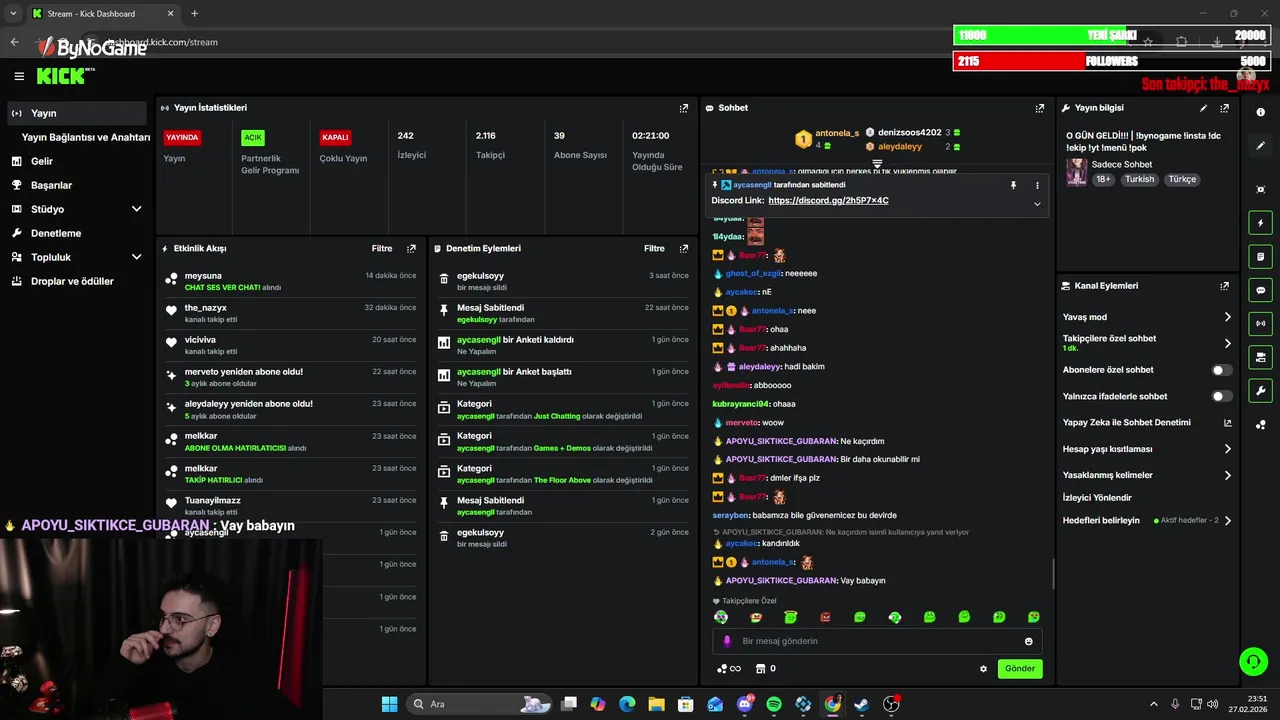
Task: Click the lightning bolt icon in right rail
Action: (1261, 223)
